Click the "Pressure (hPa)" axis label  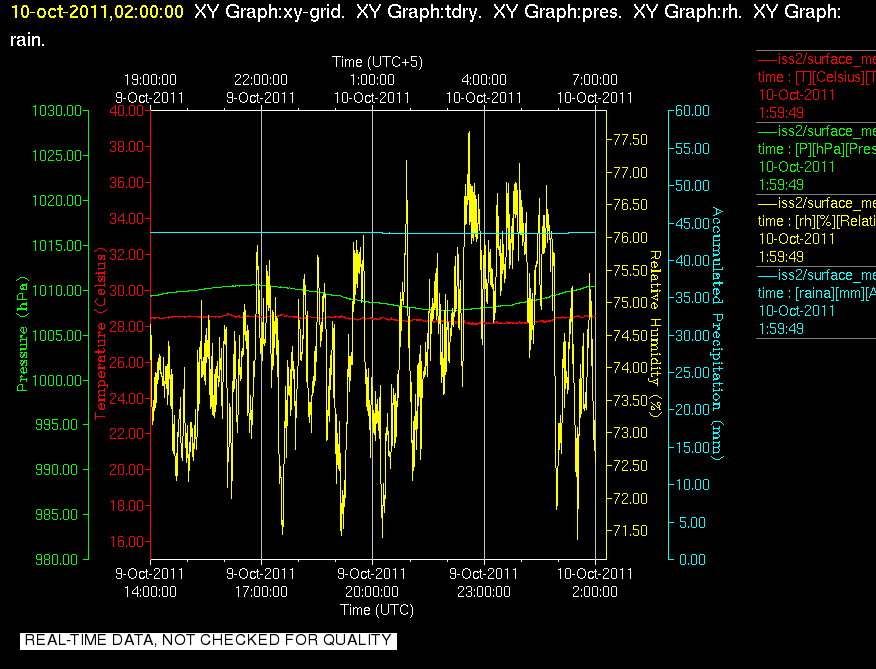click(22, 334)
